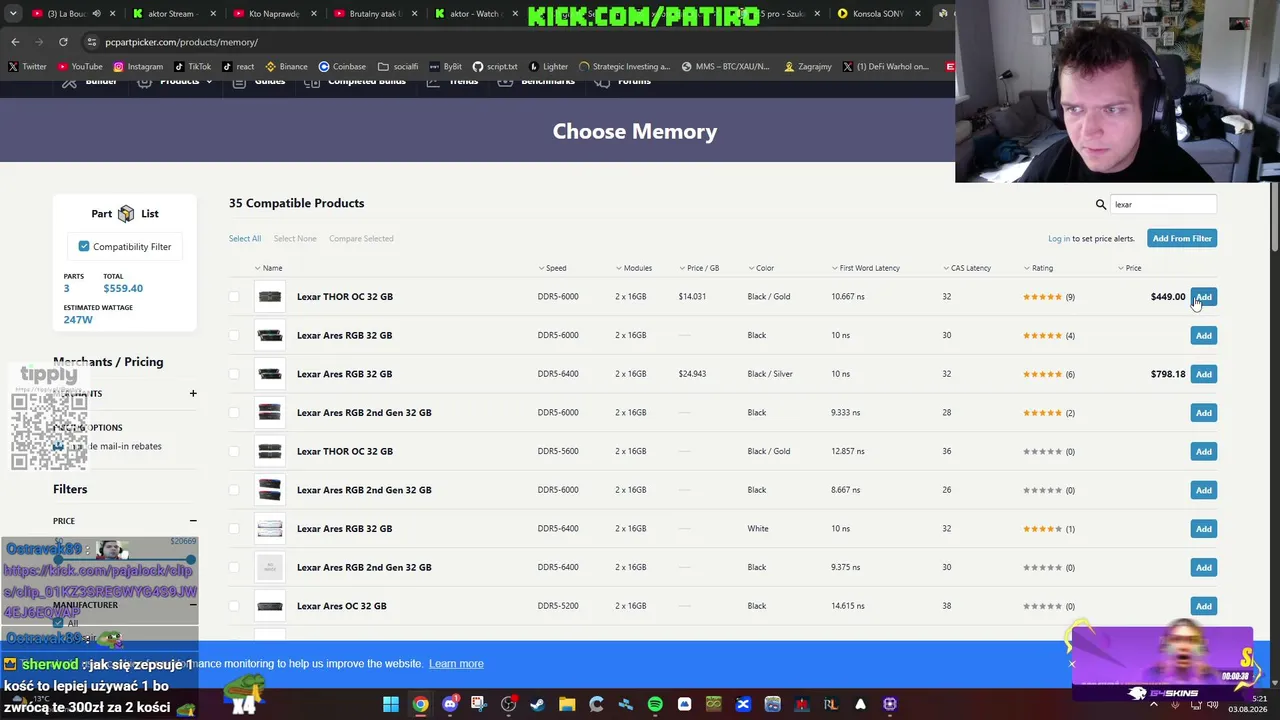This screenshot has width=1280, height=720.
Task: Tick the Lexar THOR OC DDR5-5600 checkbox
Action: click(234, 452)
